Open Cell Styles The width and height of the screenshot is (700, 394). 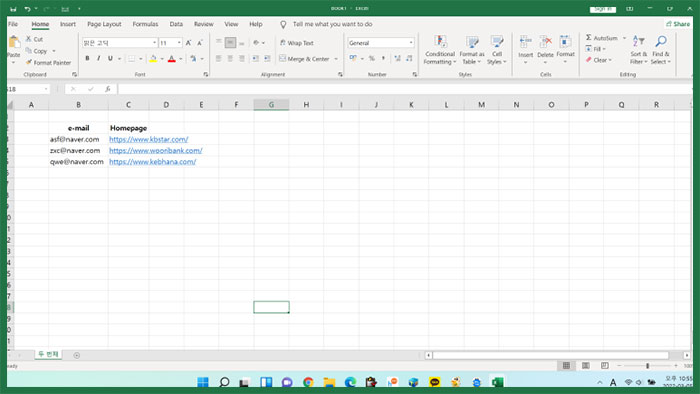tap(496, 50)
